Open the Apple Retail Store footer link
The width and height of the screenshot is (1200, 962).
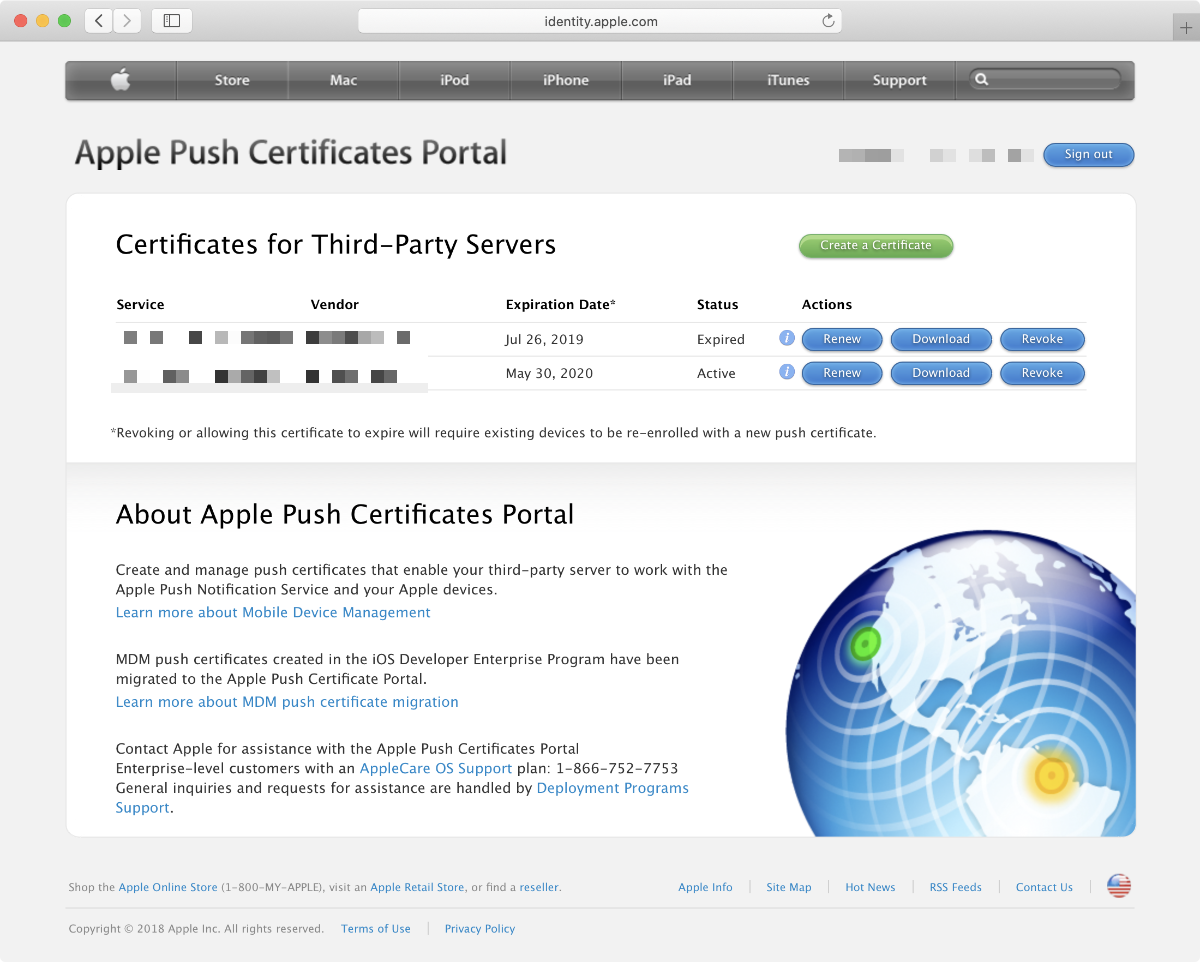pyautogui.click(x=417, y=887)
